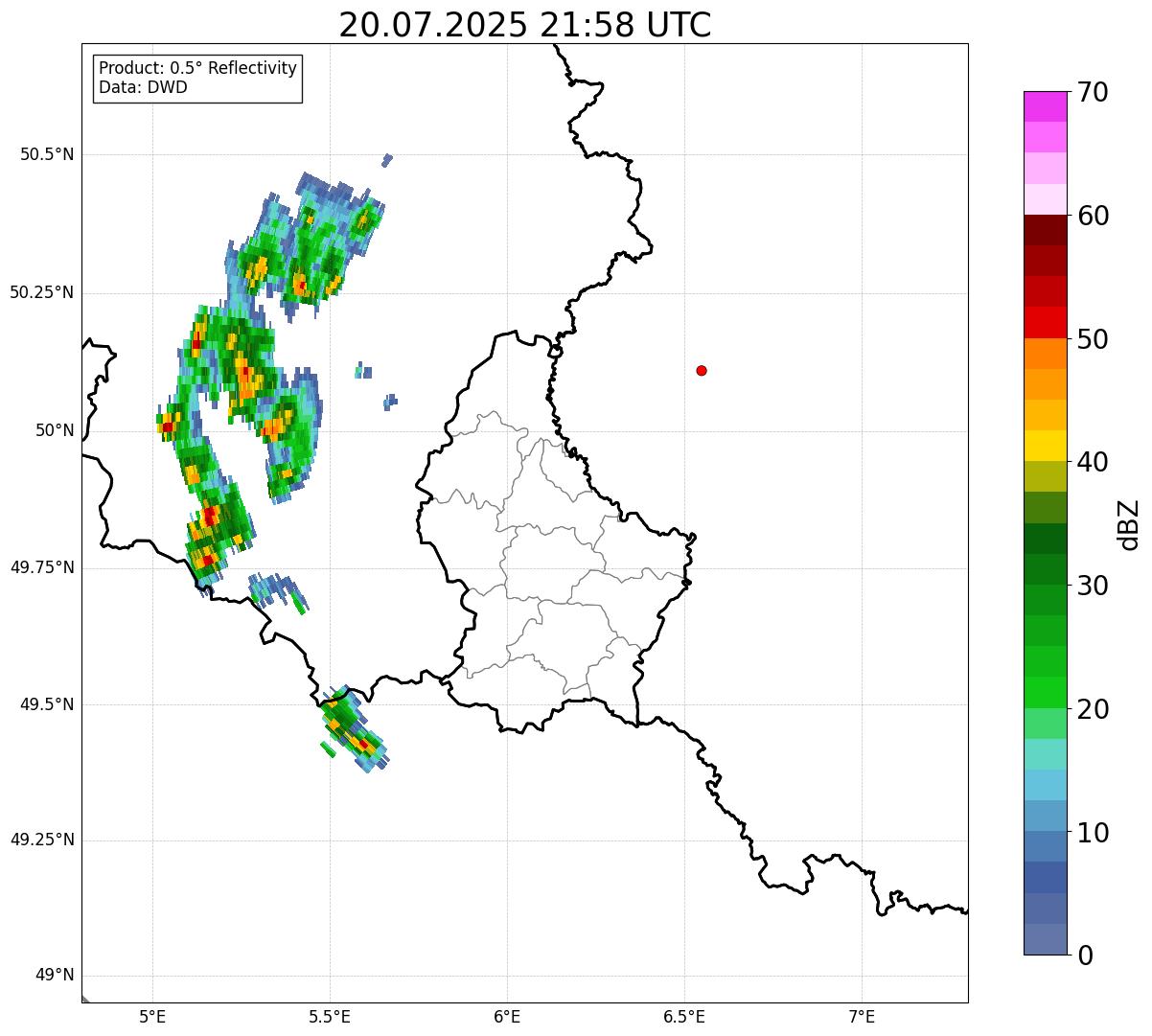This screenshot has width=1152, height=1036.
Task: Pick the palest pink colorbar segment above 60
Action: pyautogui.click(x=1046, y=199)
